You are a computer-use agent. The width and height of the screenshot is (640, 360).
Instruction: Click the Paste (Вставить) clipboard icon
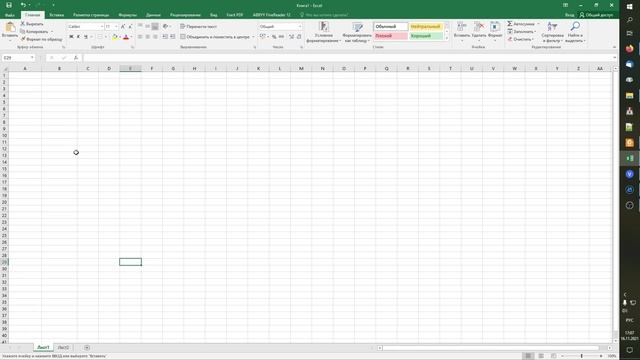coord(10,28)
